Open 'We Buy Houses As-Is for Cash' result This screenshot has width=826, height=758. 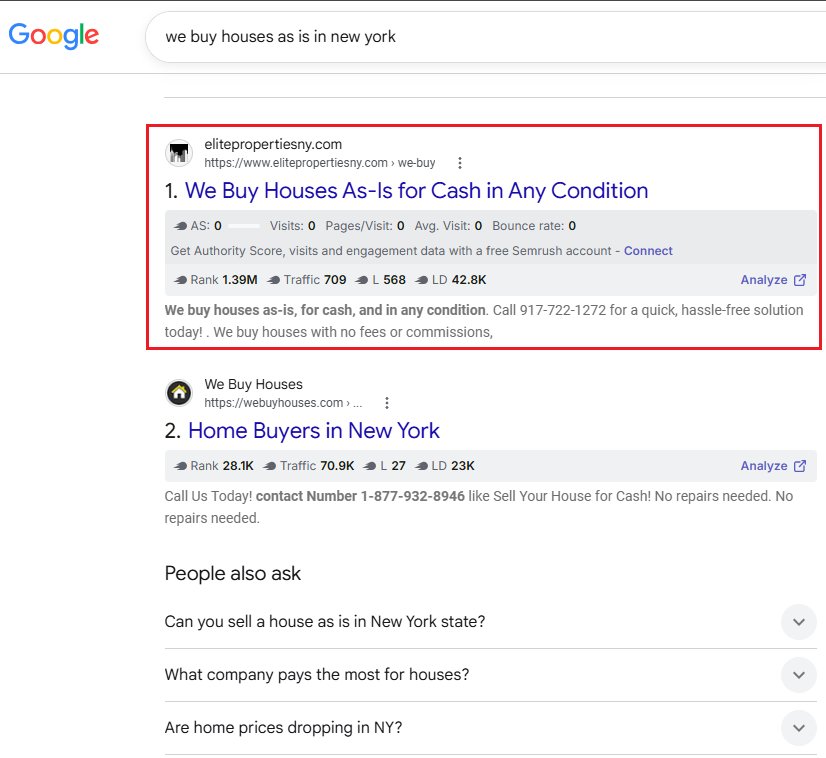(x=416, y=191)
